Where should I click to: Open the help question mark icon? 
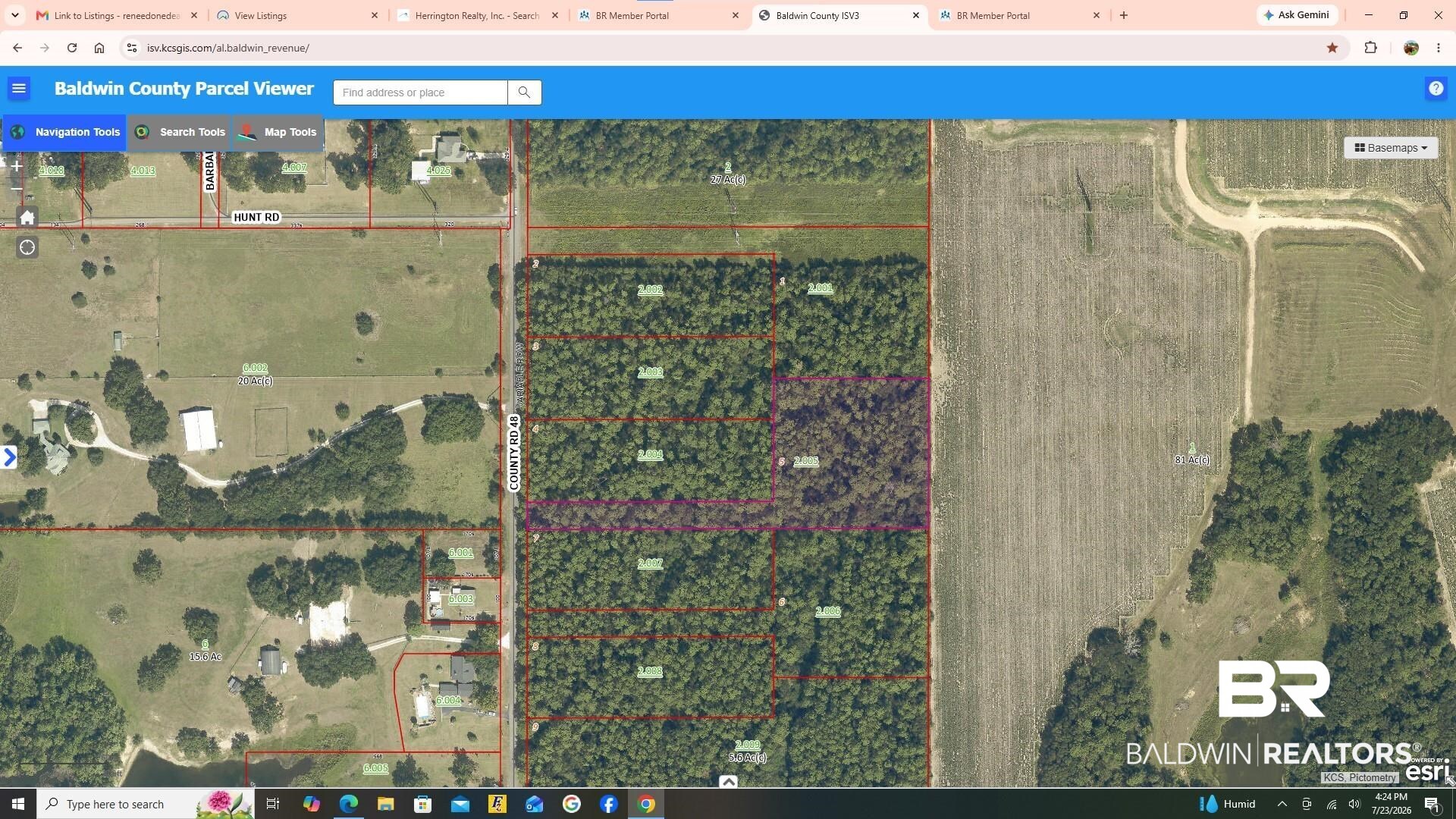1436,89
